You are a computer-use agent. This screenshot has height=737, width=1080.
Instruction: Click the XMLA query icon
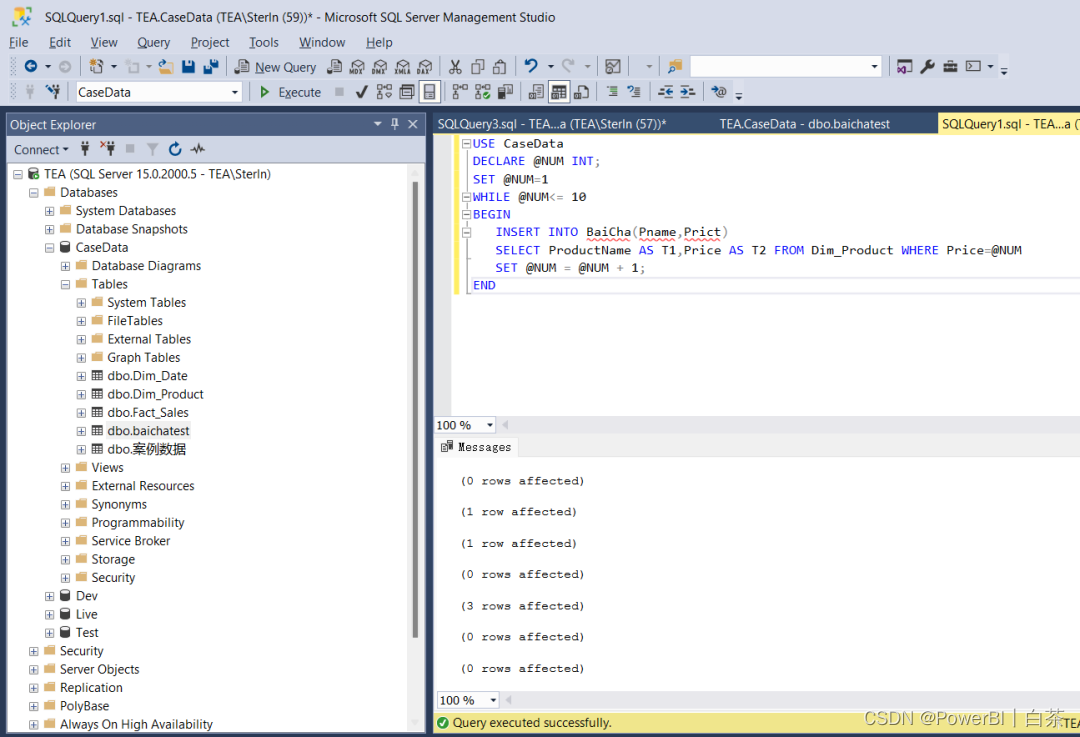pos(402,66)
